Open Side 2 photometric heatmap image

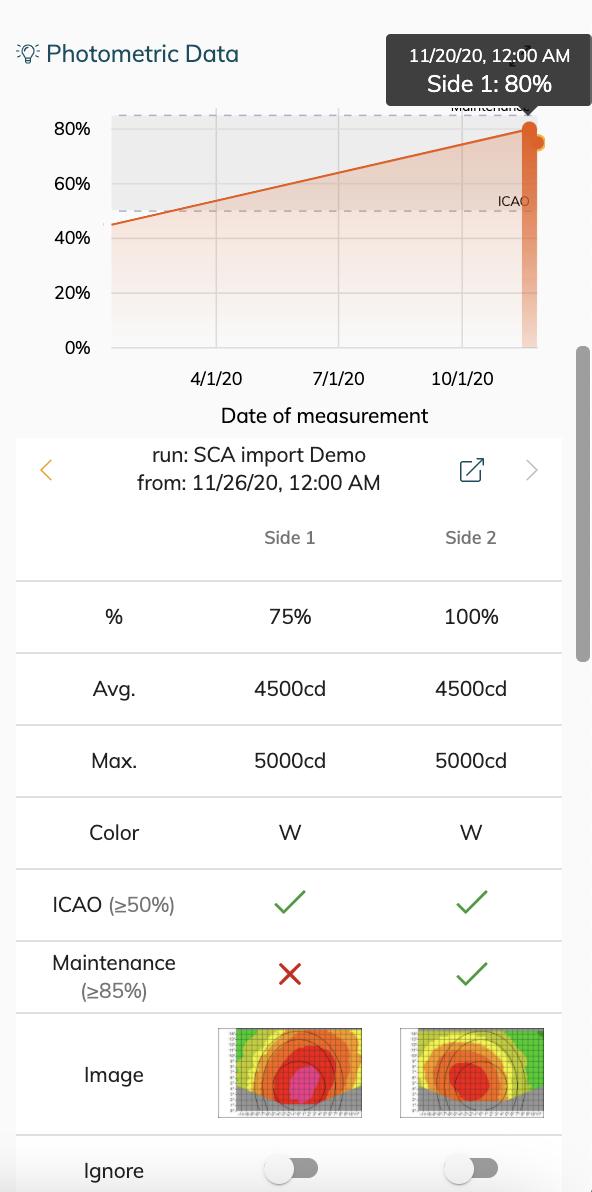point(472,1073)
